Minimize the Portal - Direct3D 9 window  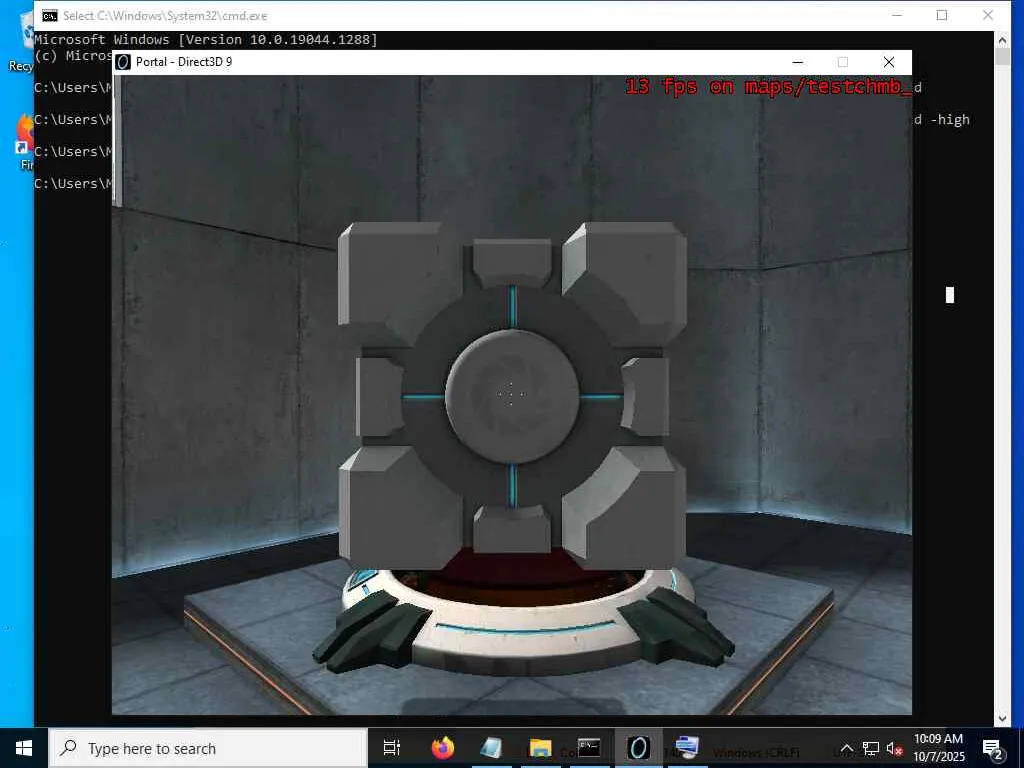tap(797, 62)
